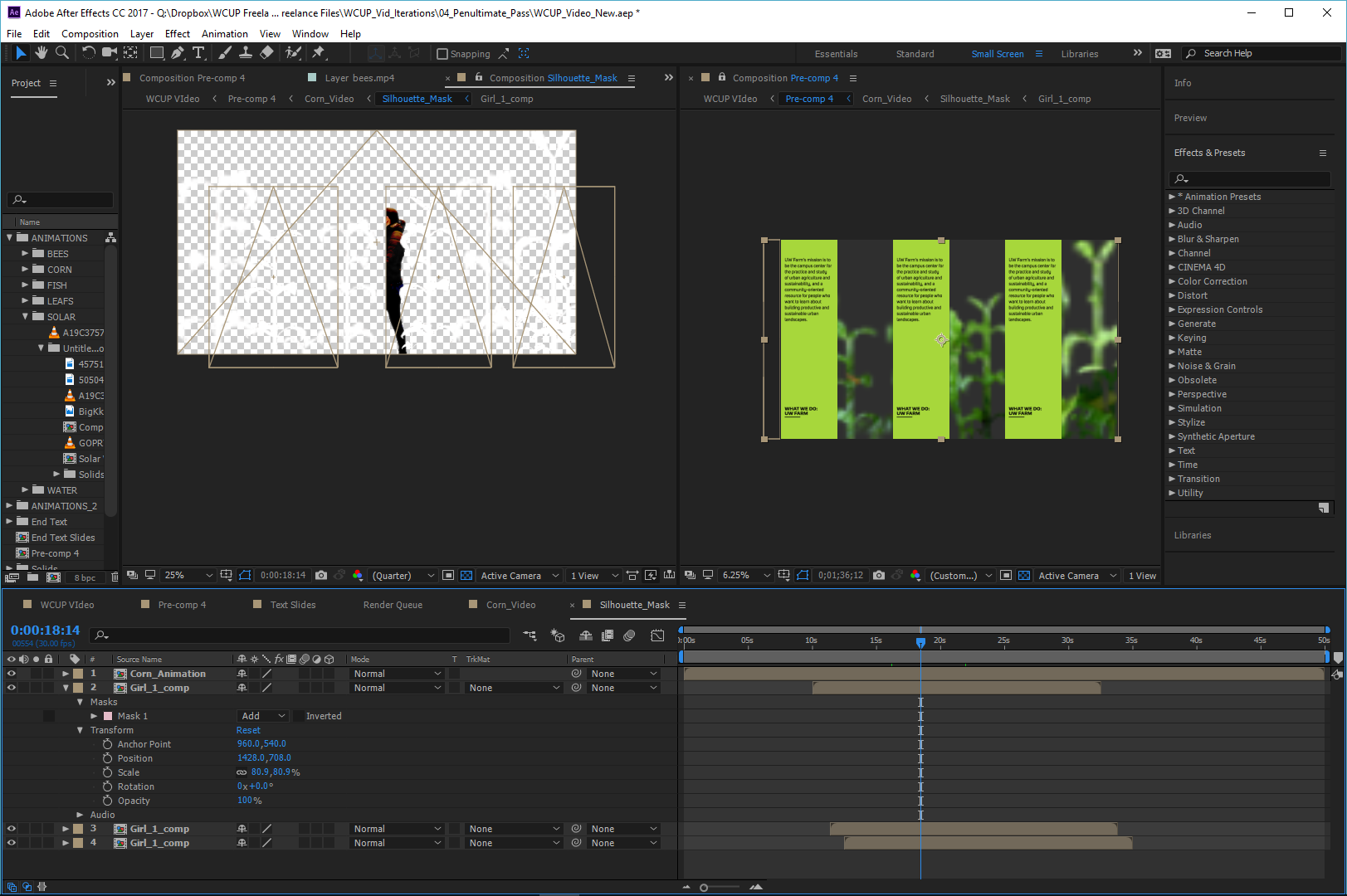The image size is (1347, 896).
Task: Open the Composition menu
Action: pos(90,34)
